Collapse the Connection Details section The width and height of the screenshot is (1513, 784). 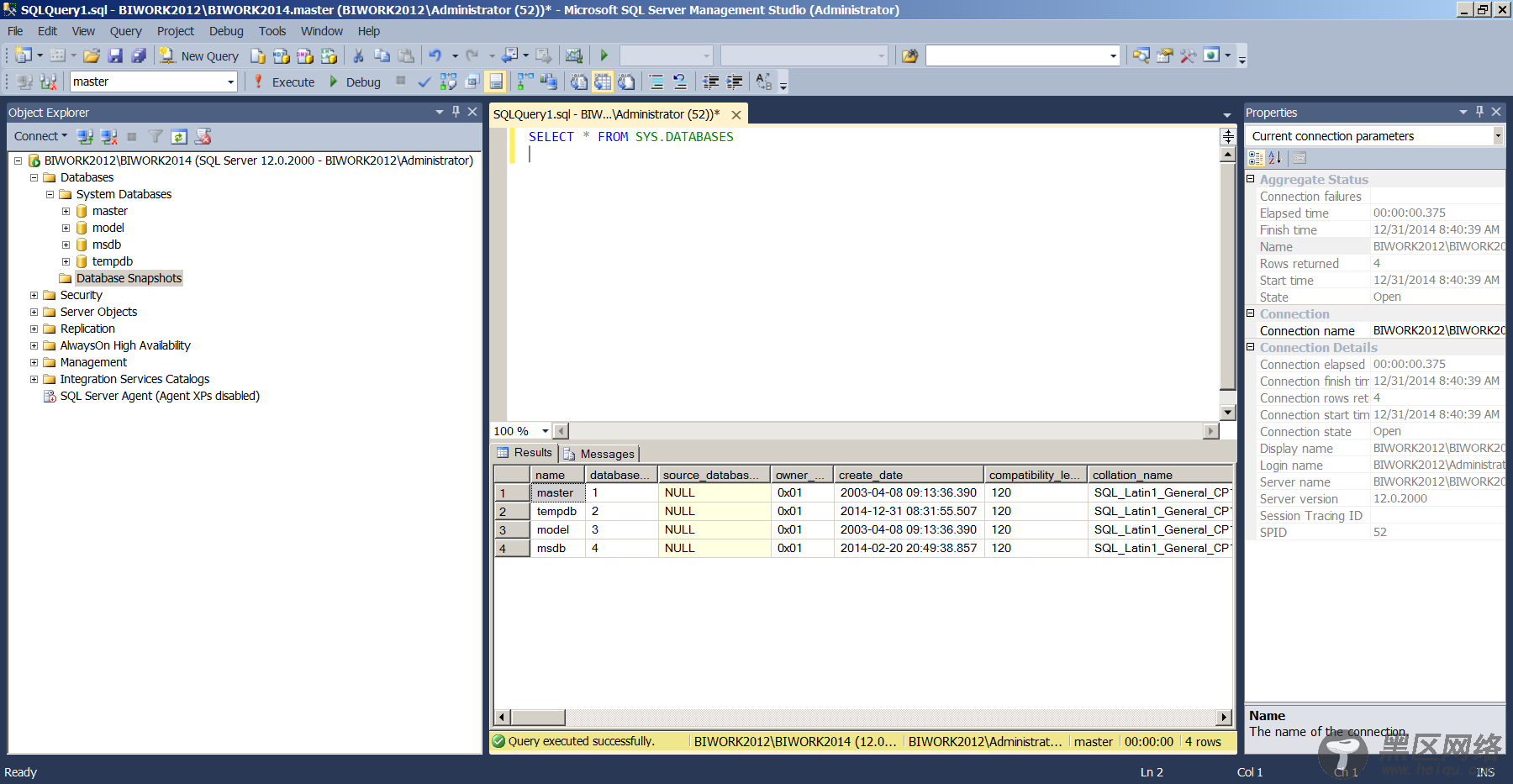1251,347
